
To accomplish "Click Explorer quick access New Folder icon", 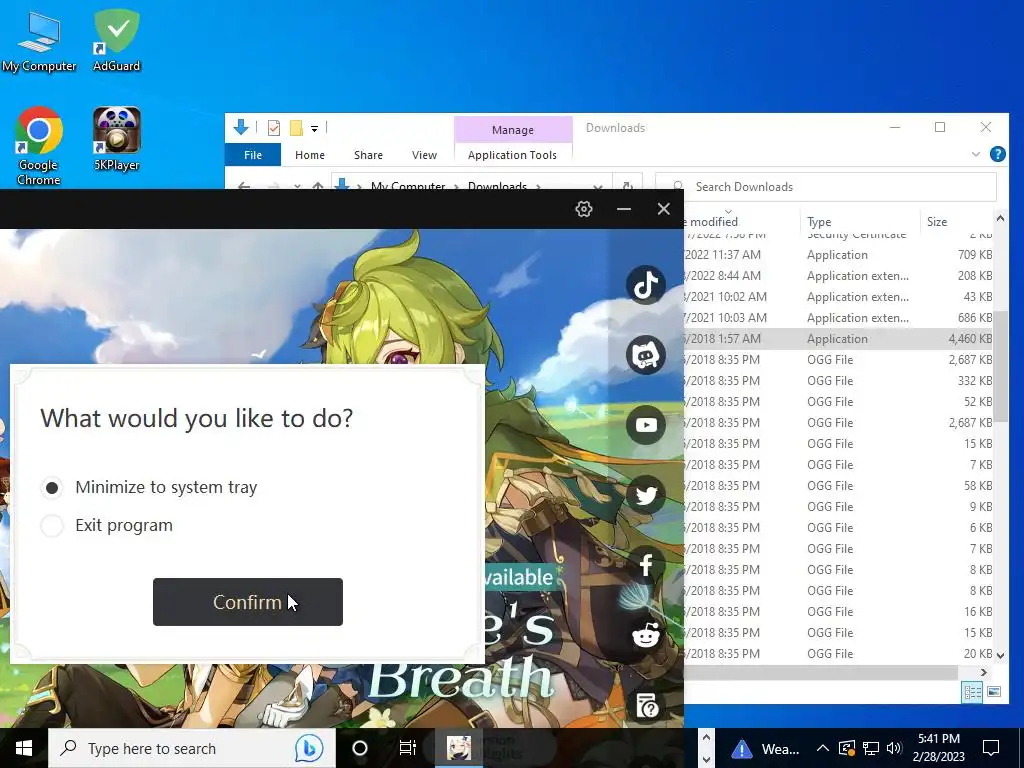I will click(x=296, y=128).
